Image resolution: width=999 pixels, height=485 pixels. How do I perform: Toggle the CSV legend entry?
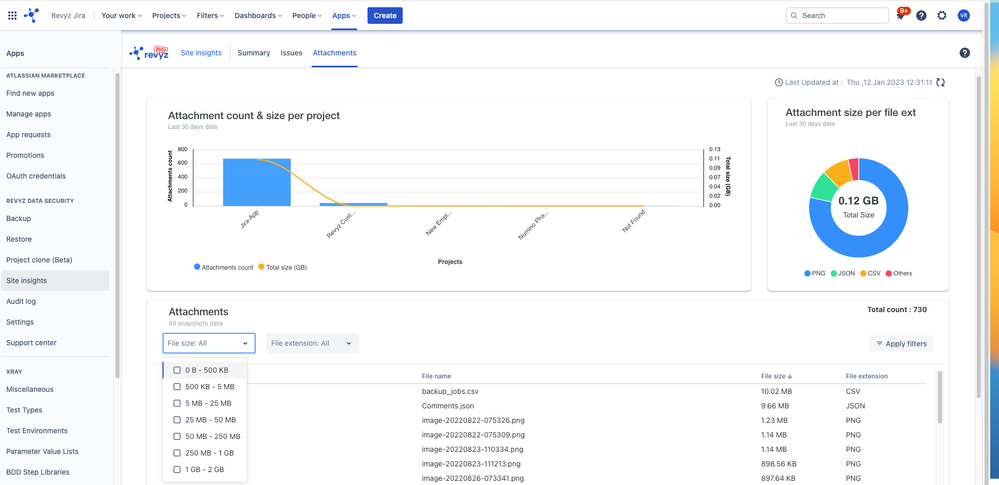pos(870,273)
